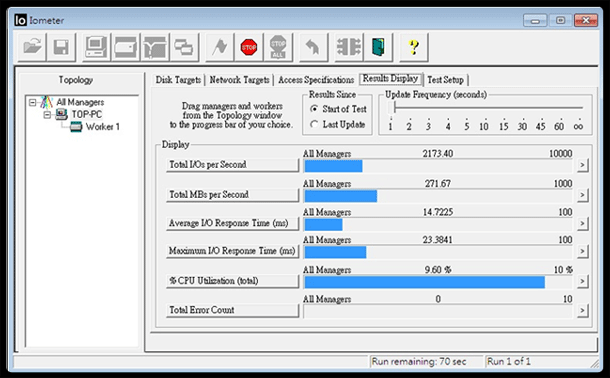Expand Total I/Os per Second arrow
The width and height of the screenshot is (610, 378).
pos(582,165)
